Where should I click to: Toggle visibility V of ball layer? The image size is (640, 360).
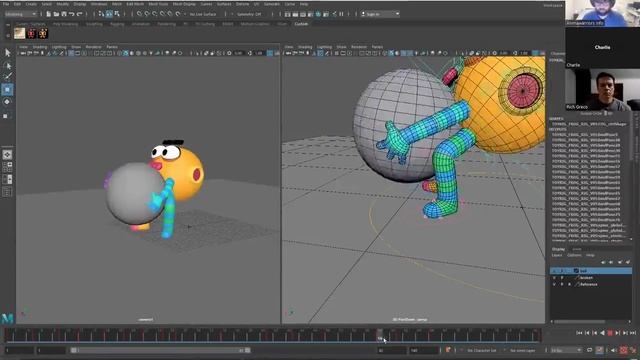click(x=554, y=271)
